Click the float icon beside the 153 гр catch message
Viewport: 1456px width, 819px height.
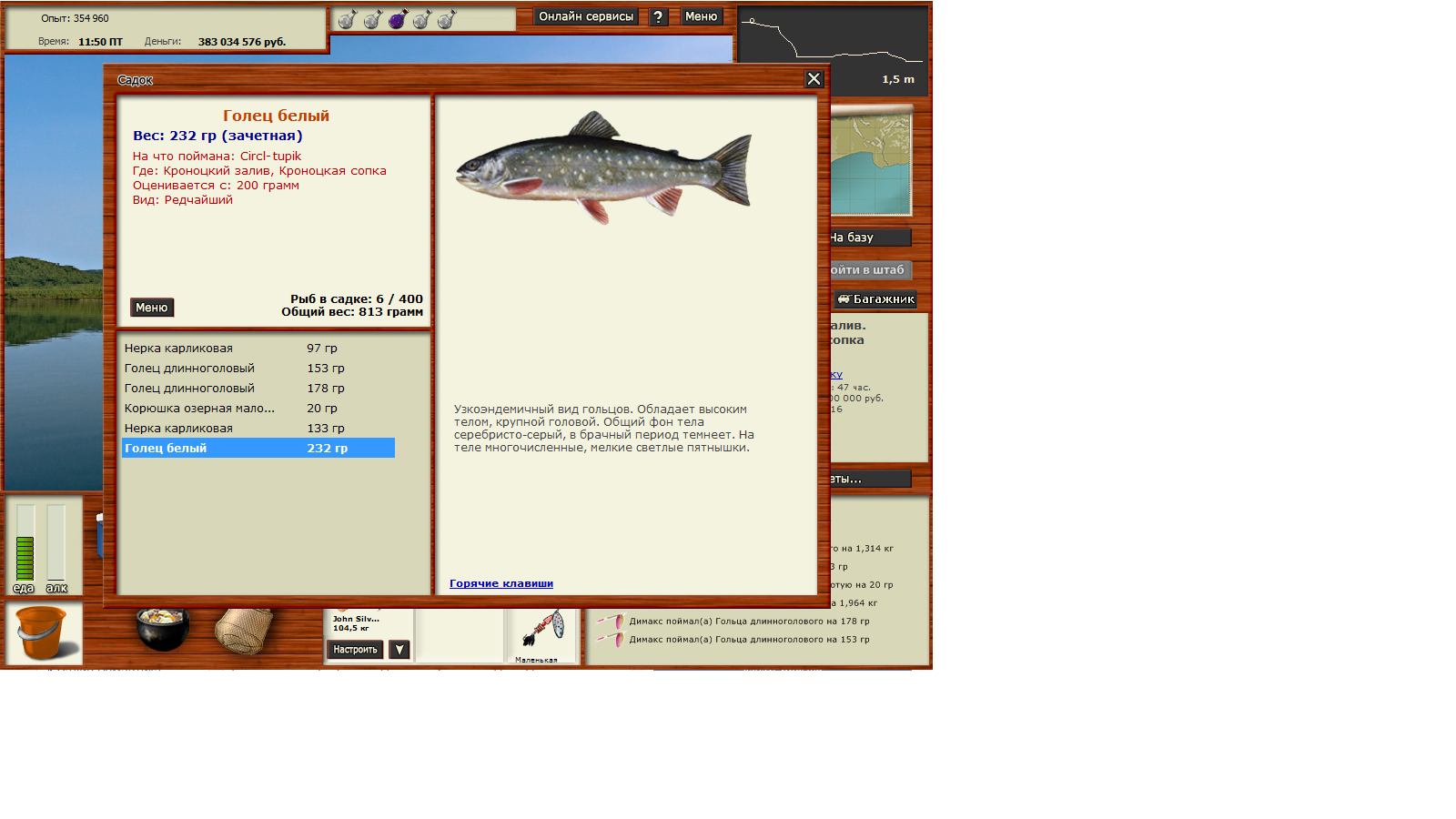[610, 640]
